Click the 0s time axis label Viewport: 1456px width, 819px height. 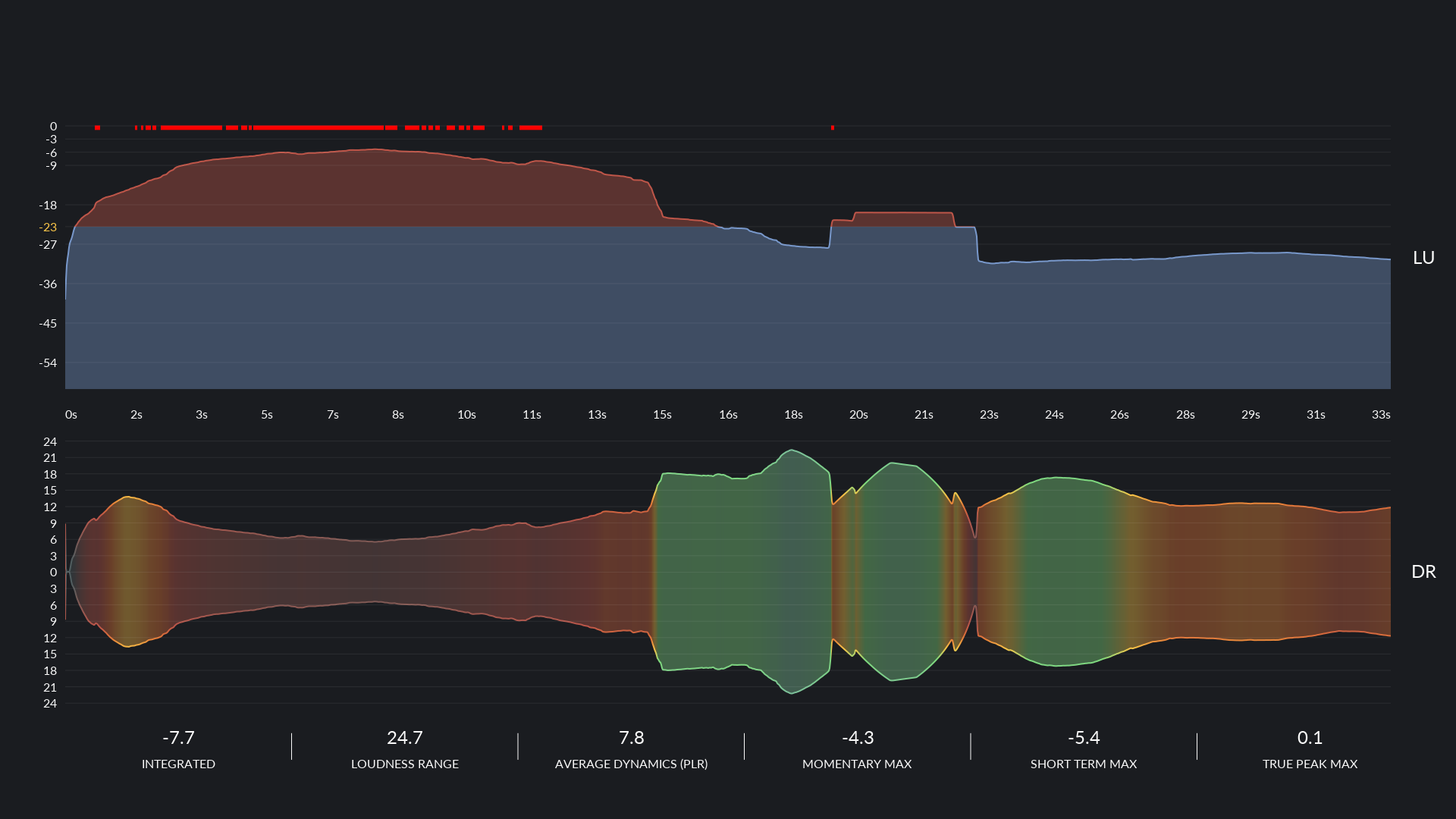tap(71, 415)
